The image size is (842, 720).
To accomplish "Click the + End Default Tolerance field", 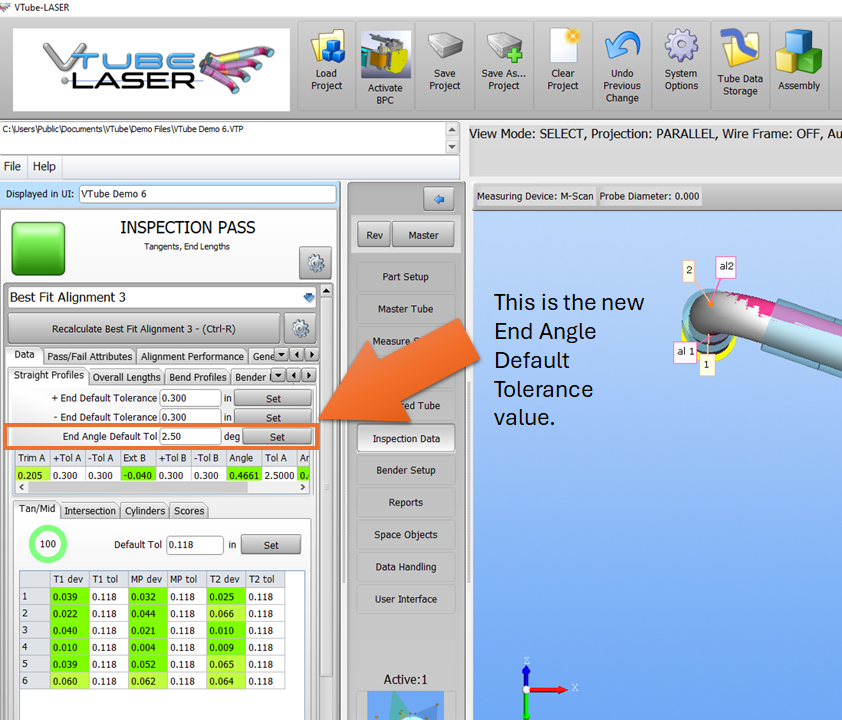I will click(x=190, y=398).
